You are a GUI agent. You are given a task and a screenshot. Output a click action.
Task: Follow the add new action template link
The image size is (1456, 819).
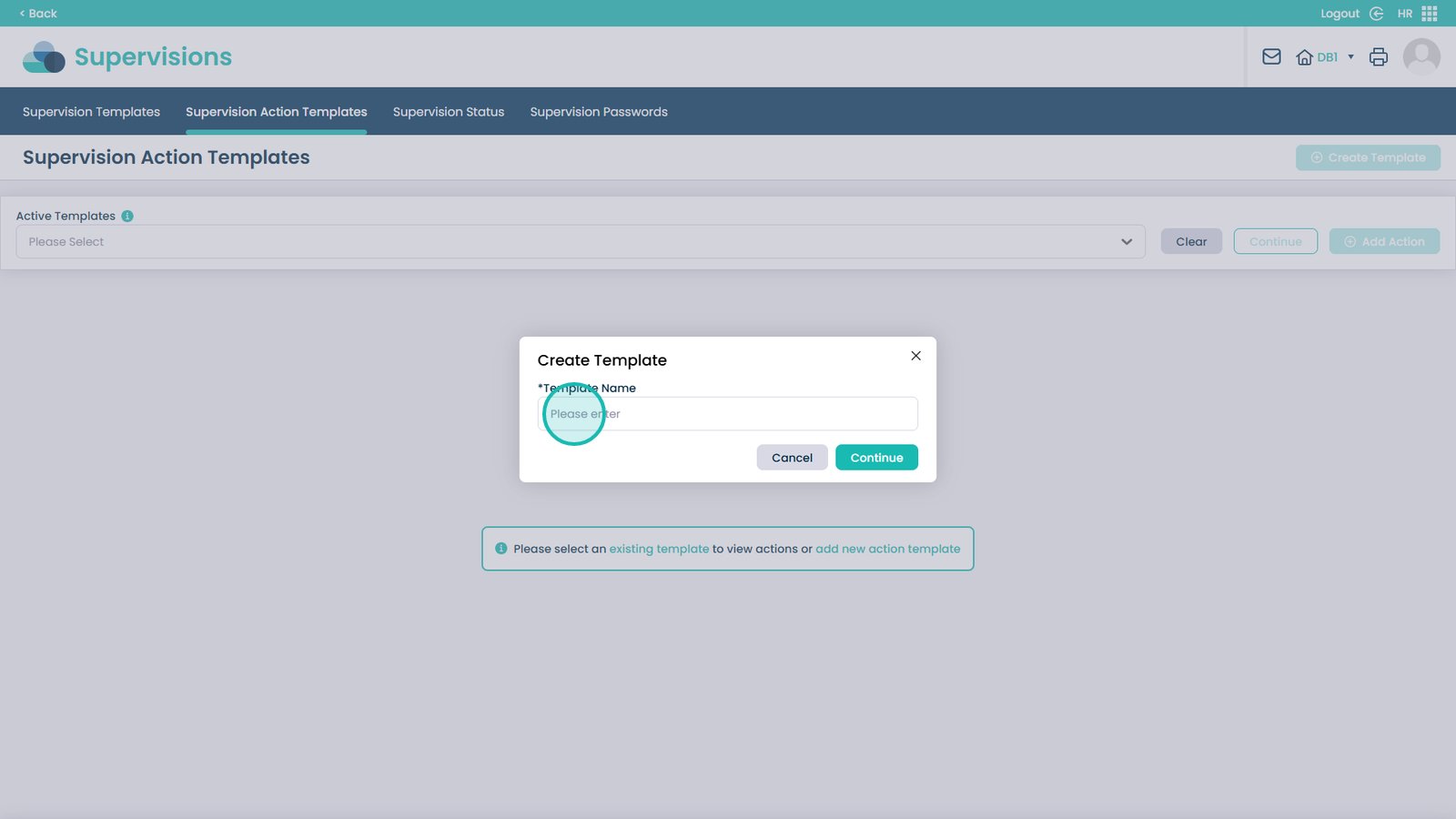(x=887, y=549)
